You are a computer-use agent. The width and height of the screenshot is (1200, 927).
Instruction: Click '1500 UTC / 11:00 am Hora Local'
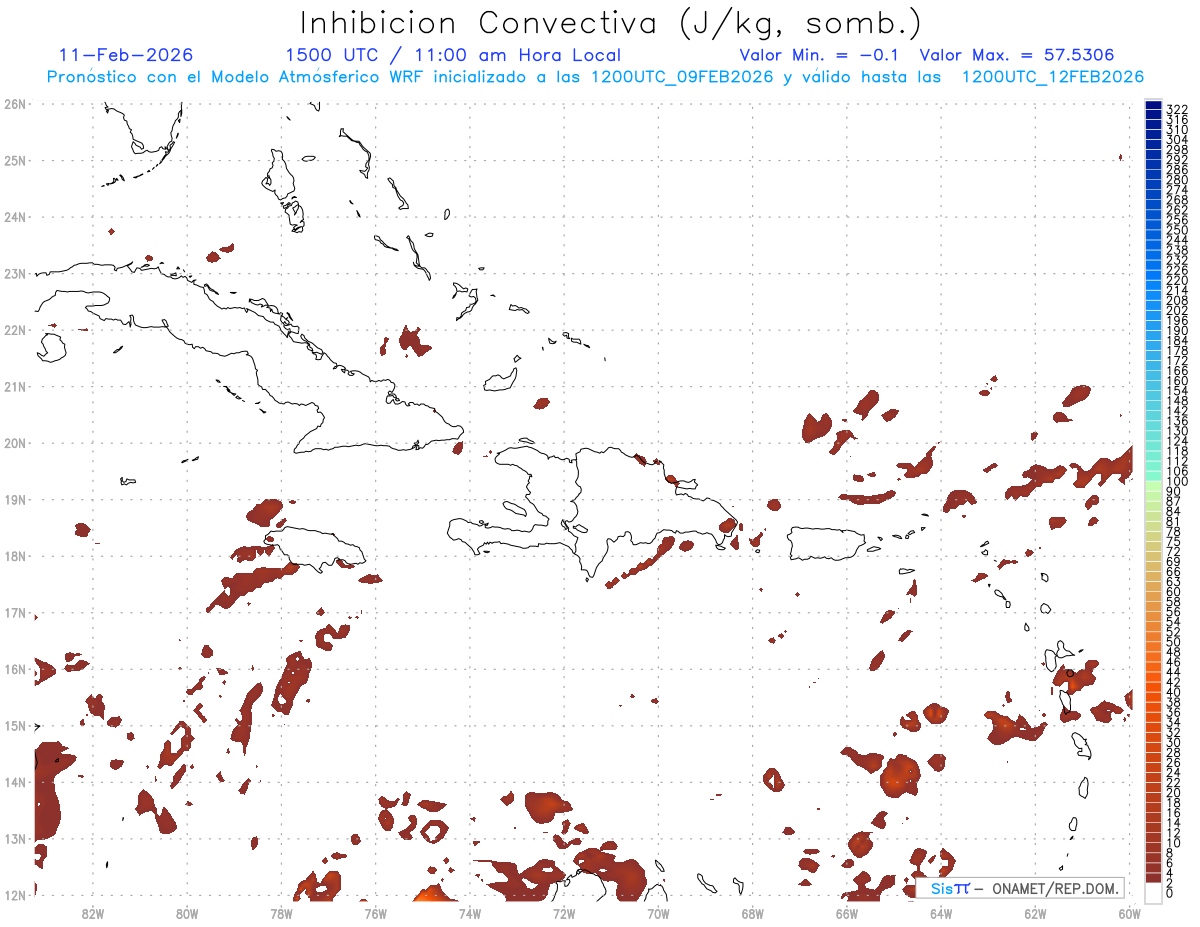(x=453, y=55)
